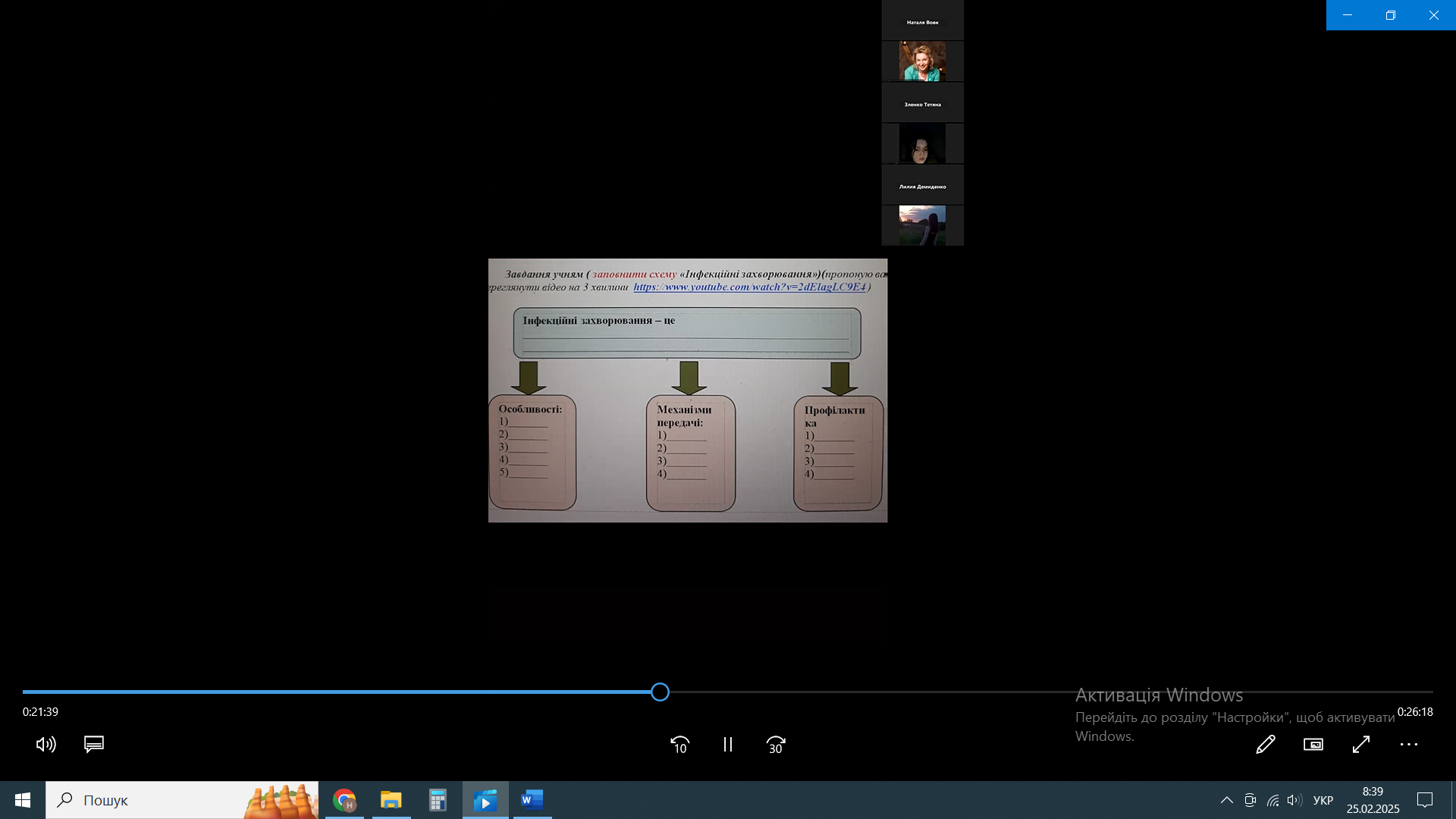The width and height of the screenshot is (1456, 819).
Task: Pause the video playback
Action: [x=728, y=745]
